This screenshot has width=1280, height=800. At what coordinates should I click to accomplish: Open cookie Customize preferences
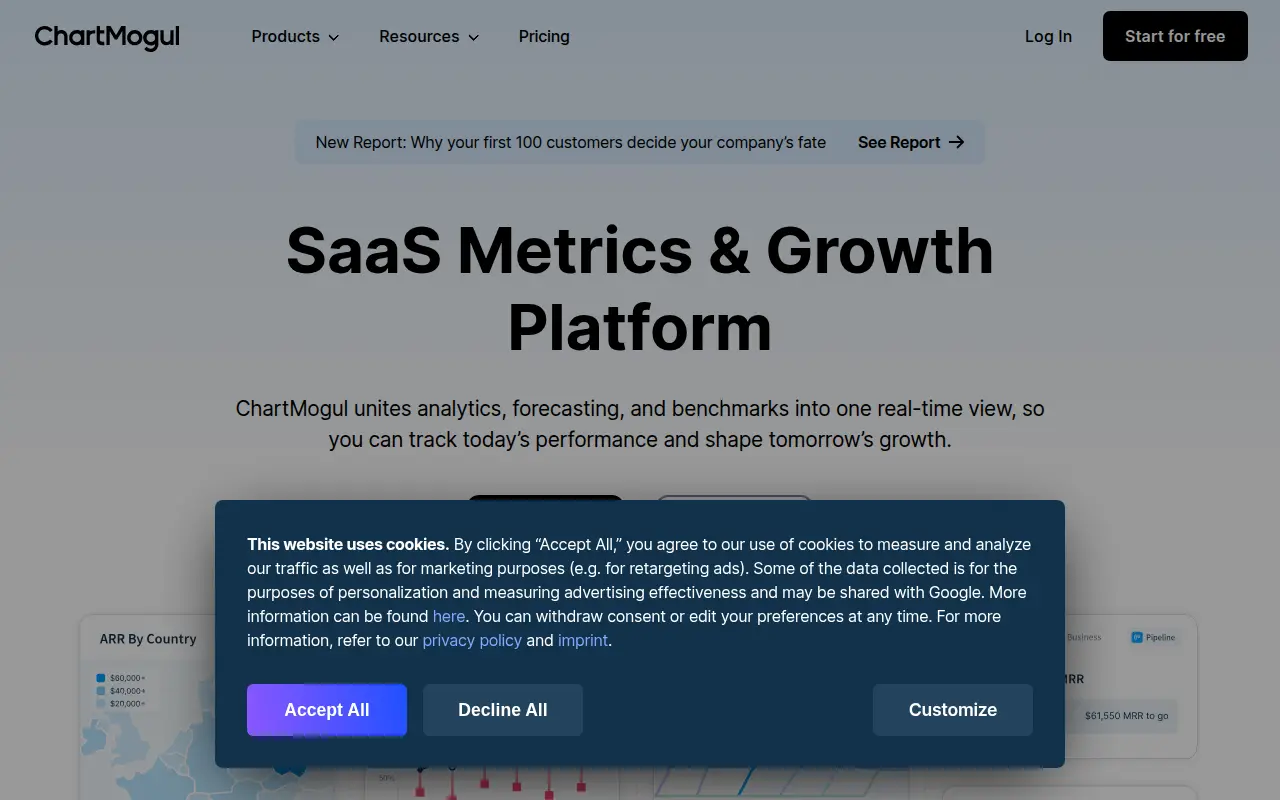953,710
